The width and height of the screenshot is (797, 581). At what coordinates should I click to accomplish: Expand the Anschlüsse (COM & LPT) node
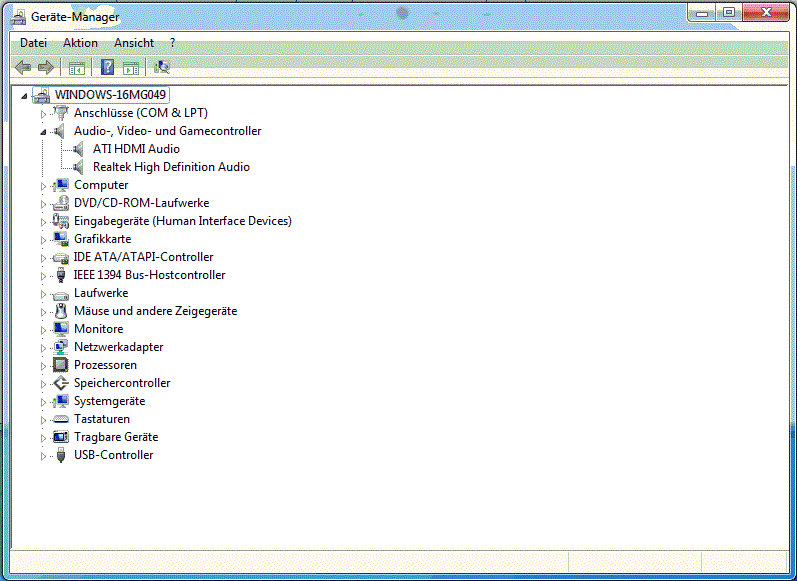tap(43, 114)
